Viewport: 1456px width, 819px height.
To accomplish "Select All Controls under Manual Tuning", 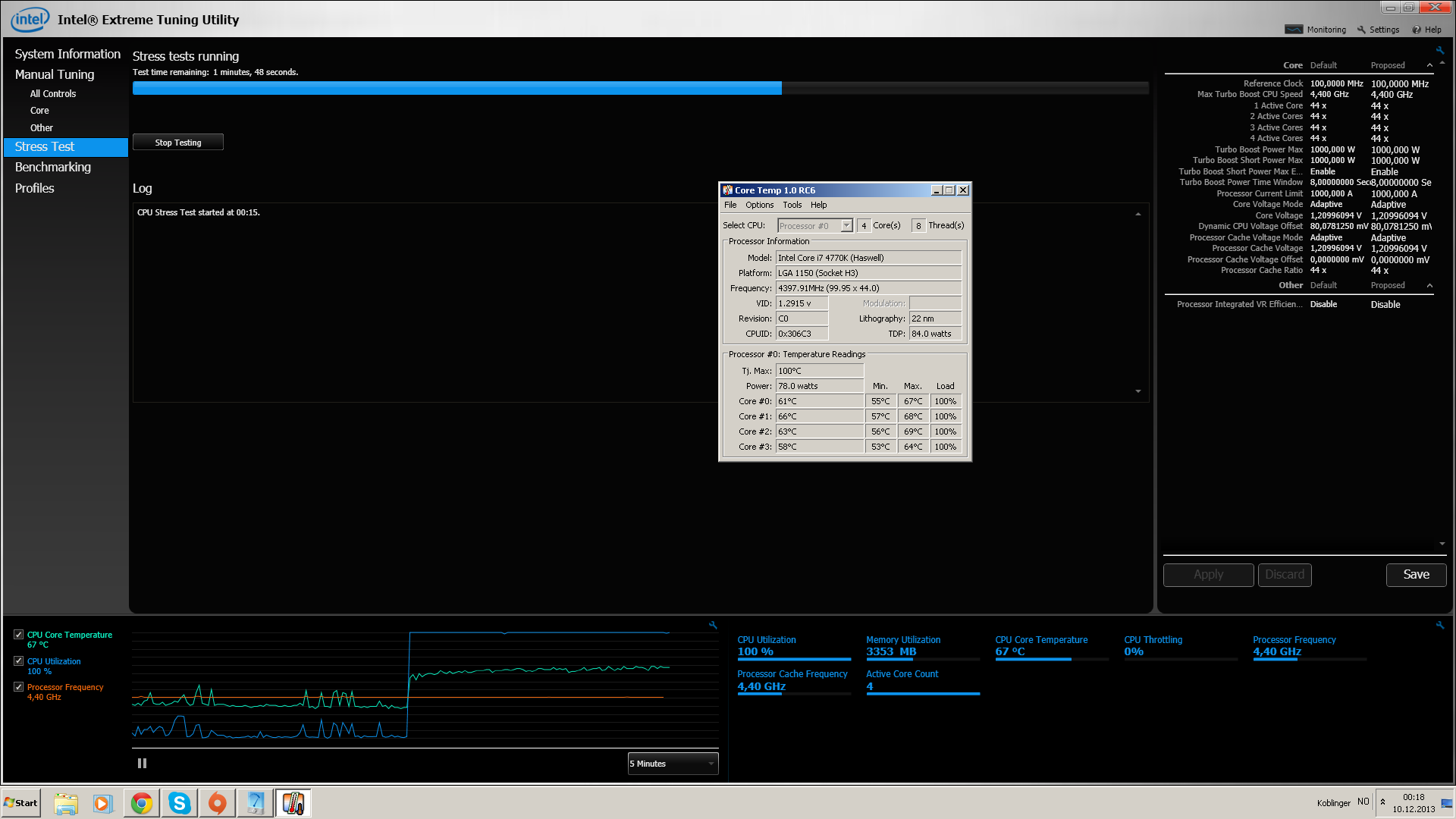I will (x=53, y=94).
